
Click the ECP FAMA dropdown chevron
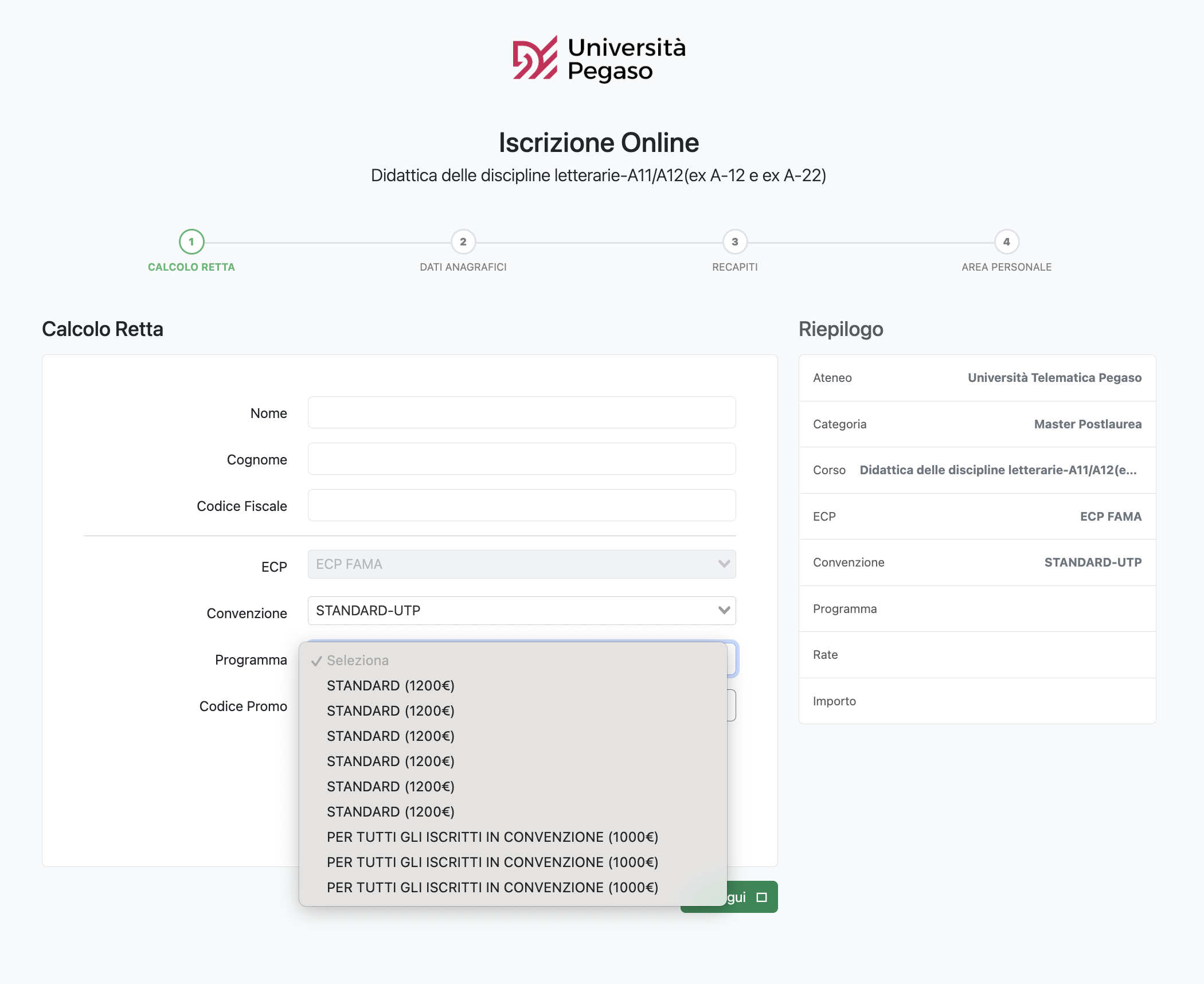click(x=724, y=564)
